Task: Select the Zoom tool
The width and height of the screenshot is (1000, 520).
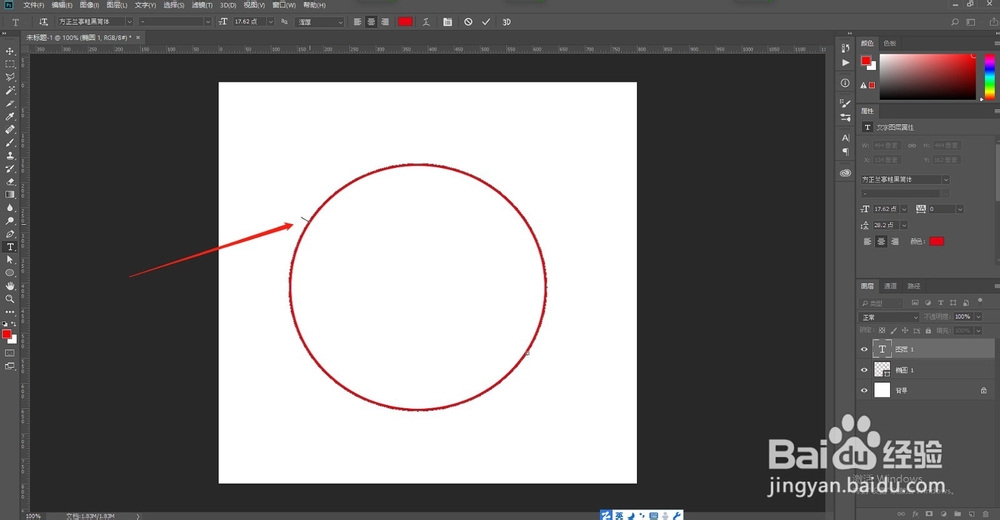Action: pos(10,299)
